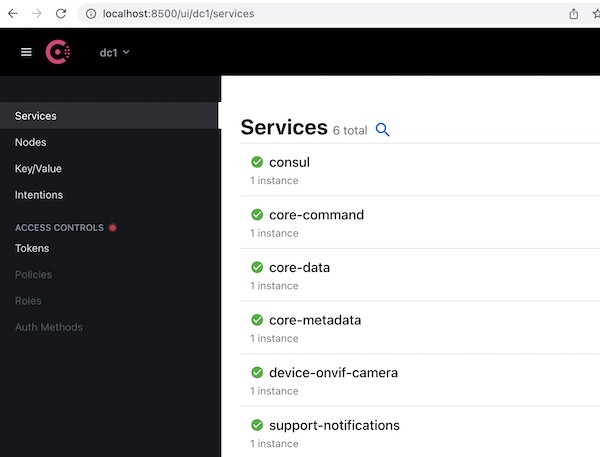Image resolution: width=600 pixels, height=457 pixels.
Task: Click Auth Methods in the sidebar
Action: 49,327
